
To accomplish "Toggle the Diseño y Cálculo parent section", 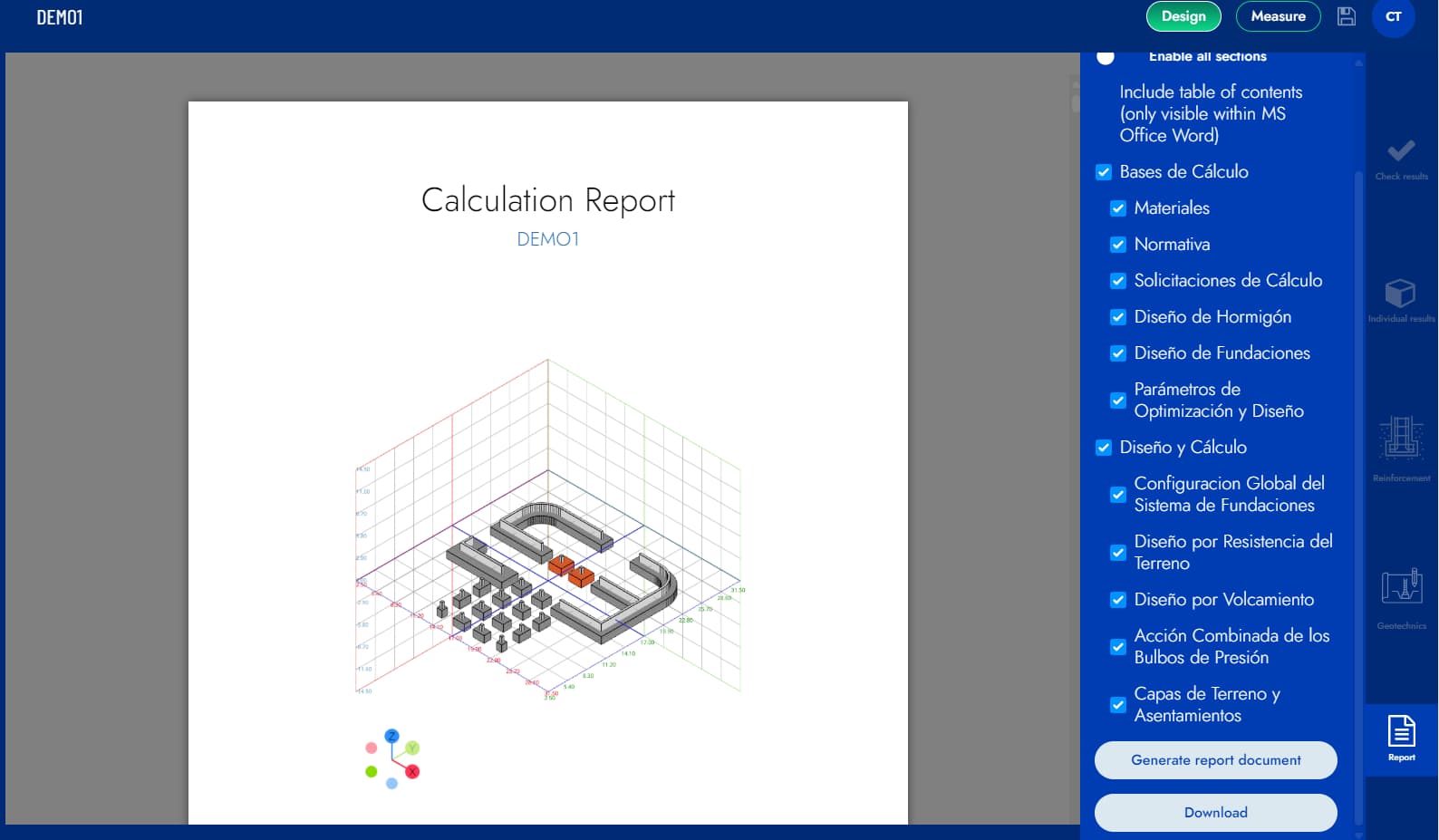I will point(1104,448).
